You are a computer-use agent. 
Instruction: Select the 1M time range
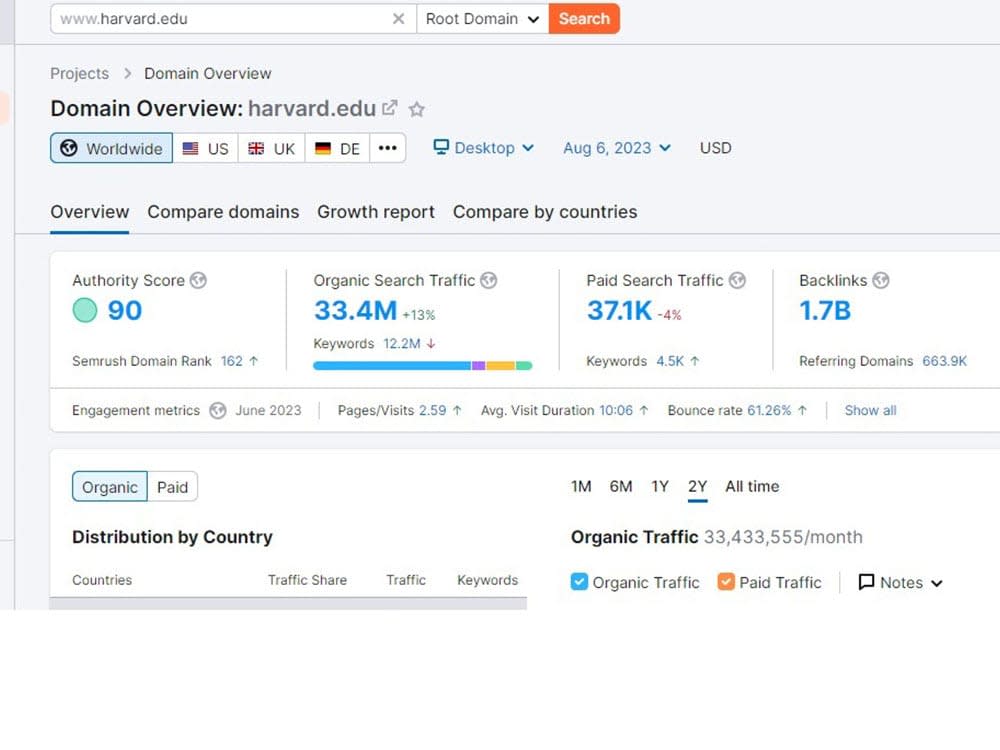pos(581,487)
